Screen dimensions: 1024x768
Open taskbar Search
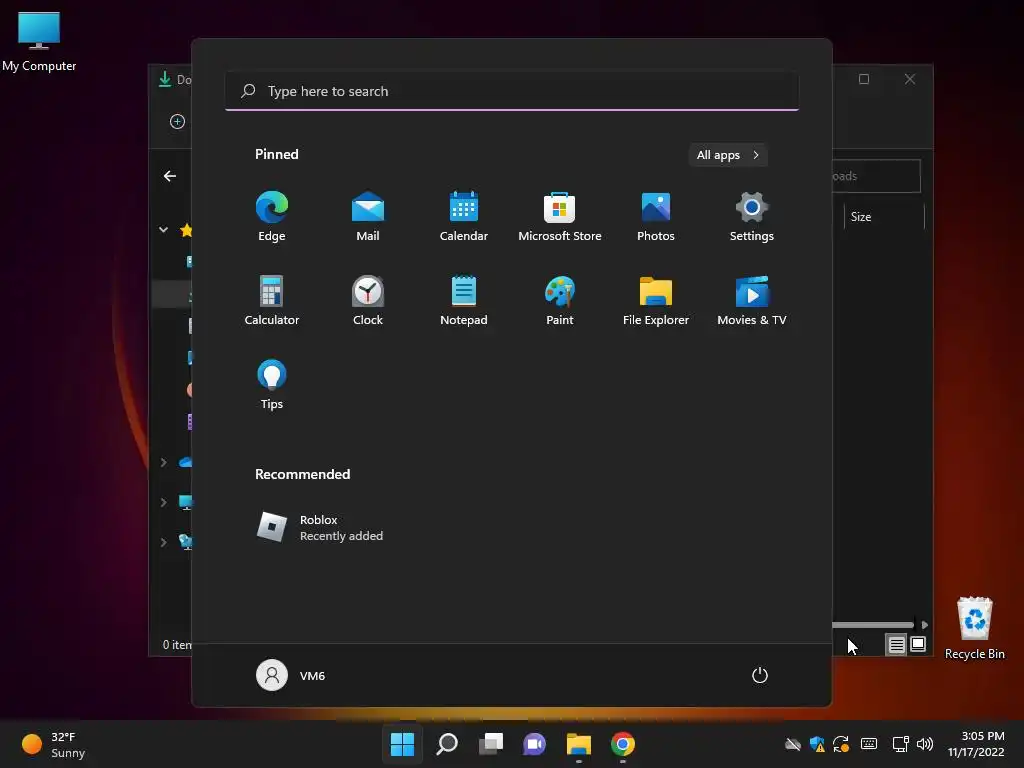(x=447, y=744)
